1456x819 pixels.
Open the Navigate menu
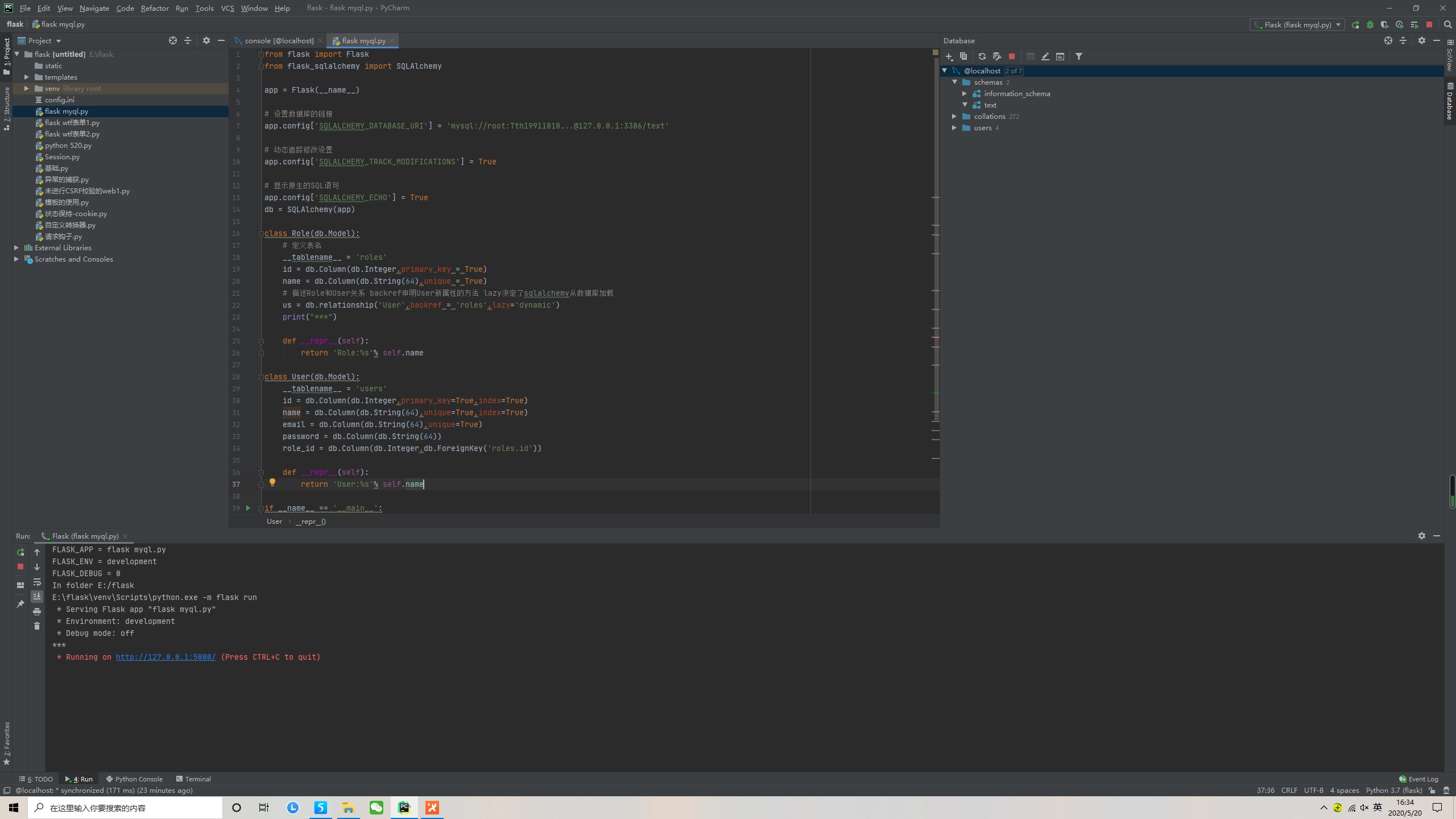point(94,8)
